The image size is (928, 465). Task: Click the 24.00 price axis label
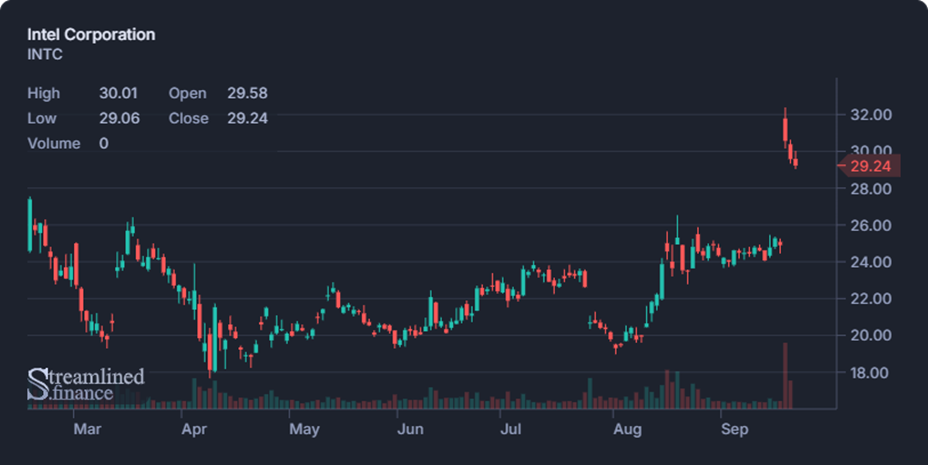coord(871,261)
